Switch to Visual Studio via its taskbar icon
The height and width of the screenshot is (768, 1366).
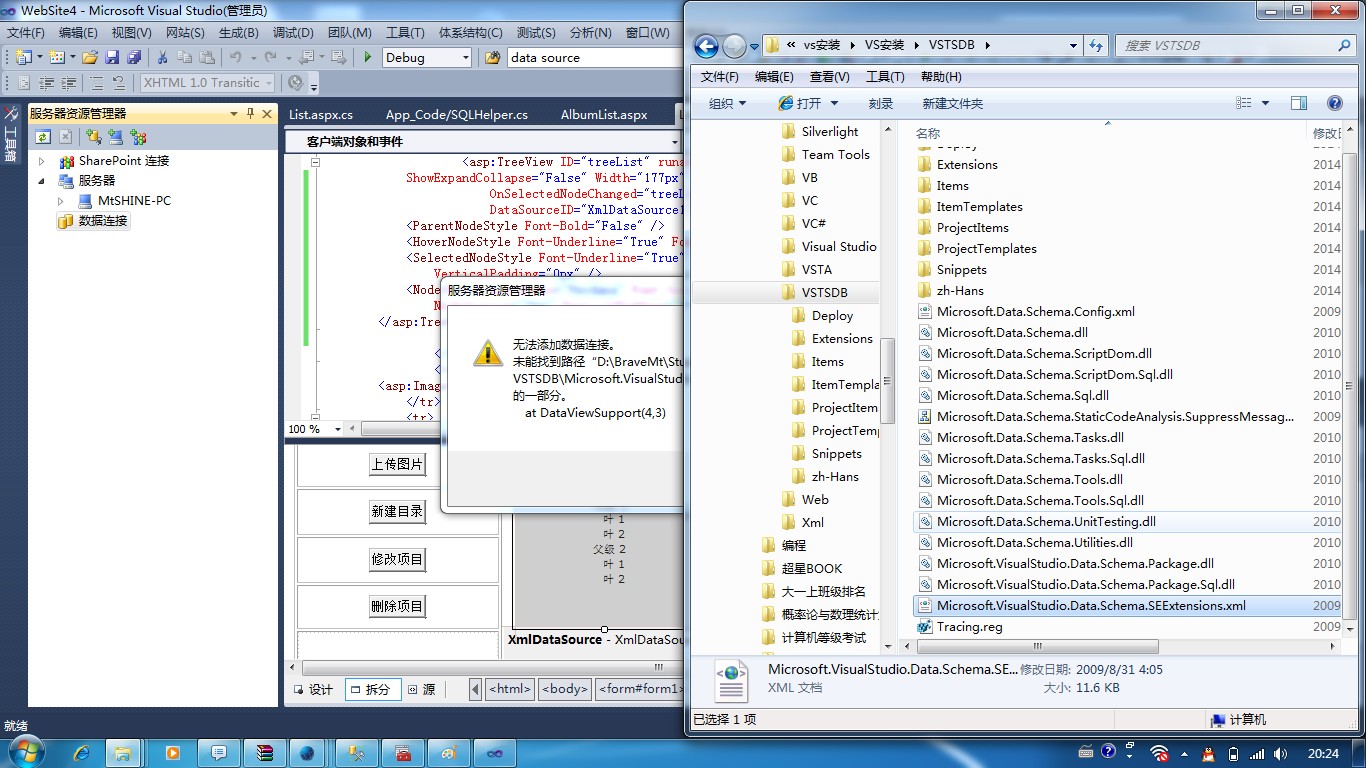click(494, 752)
